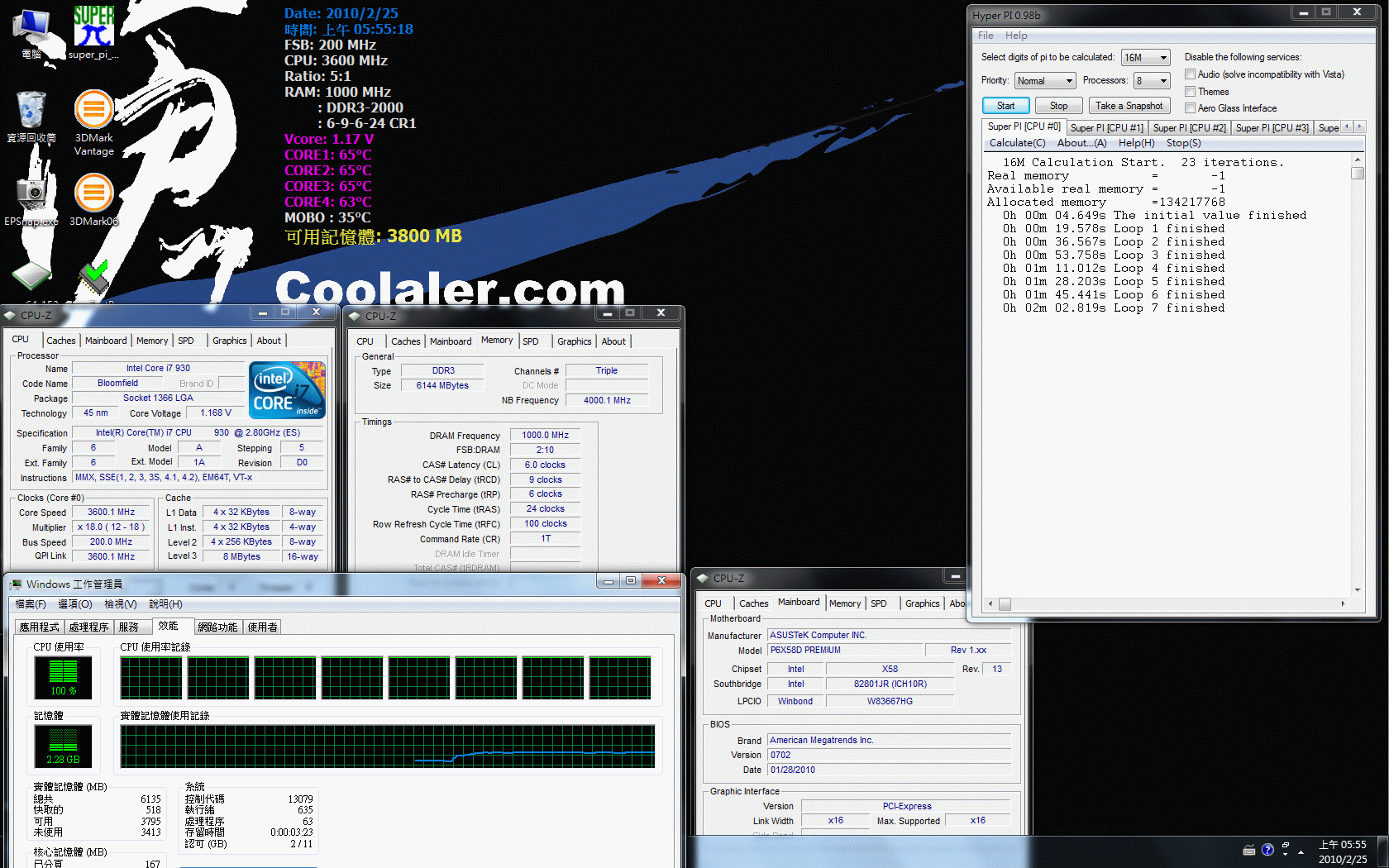Open the 檔案(F) menu in Task Manager
Image resolution: width=1389 pixels, height=868 pixels.
31,604
